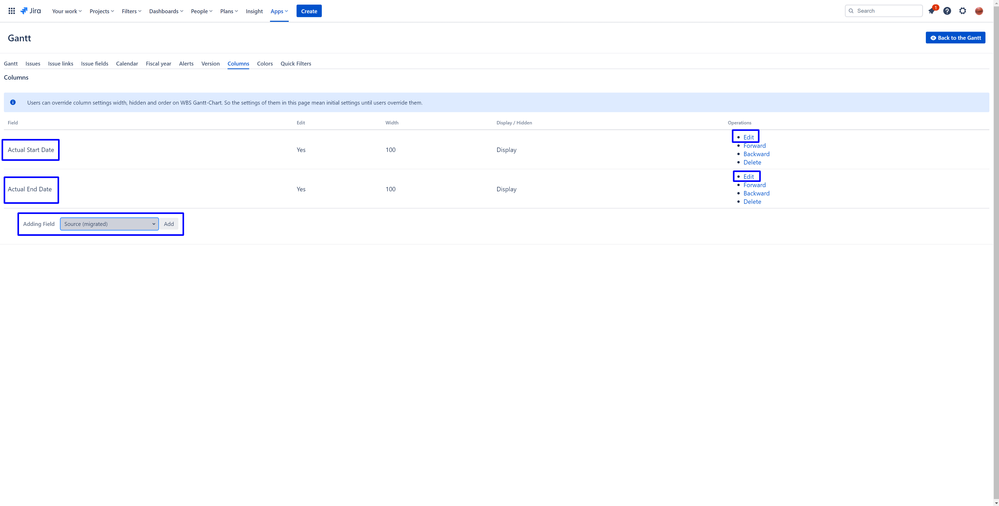Image resolution: width=999 pixels, height=506 pixels.
Task: Expand Your work menu
Action: coord(67,11)
